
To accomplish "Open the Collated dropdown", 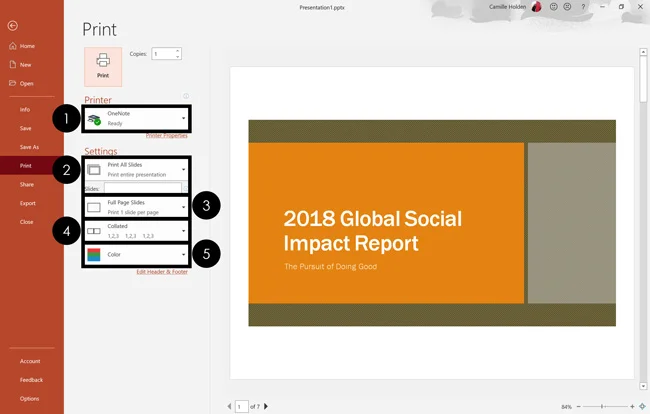I will tap(136, 231).
